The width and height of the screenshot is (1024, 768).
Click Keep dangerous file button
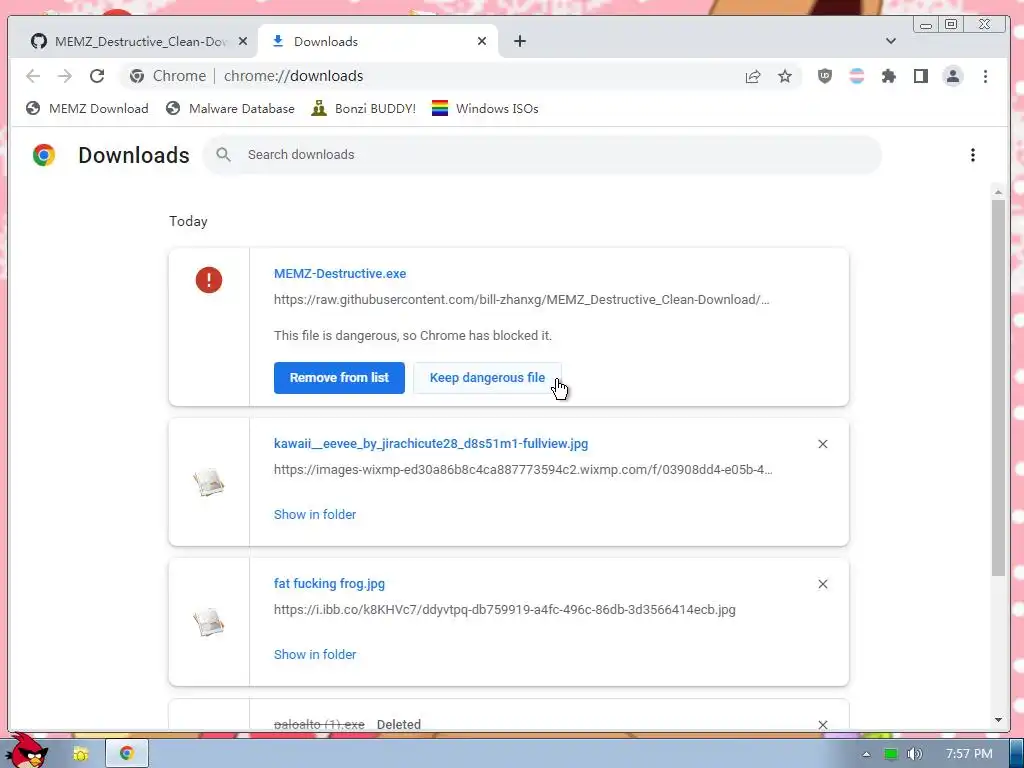[x=487, y=378]
